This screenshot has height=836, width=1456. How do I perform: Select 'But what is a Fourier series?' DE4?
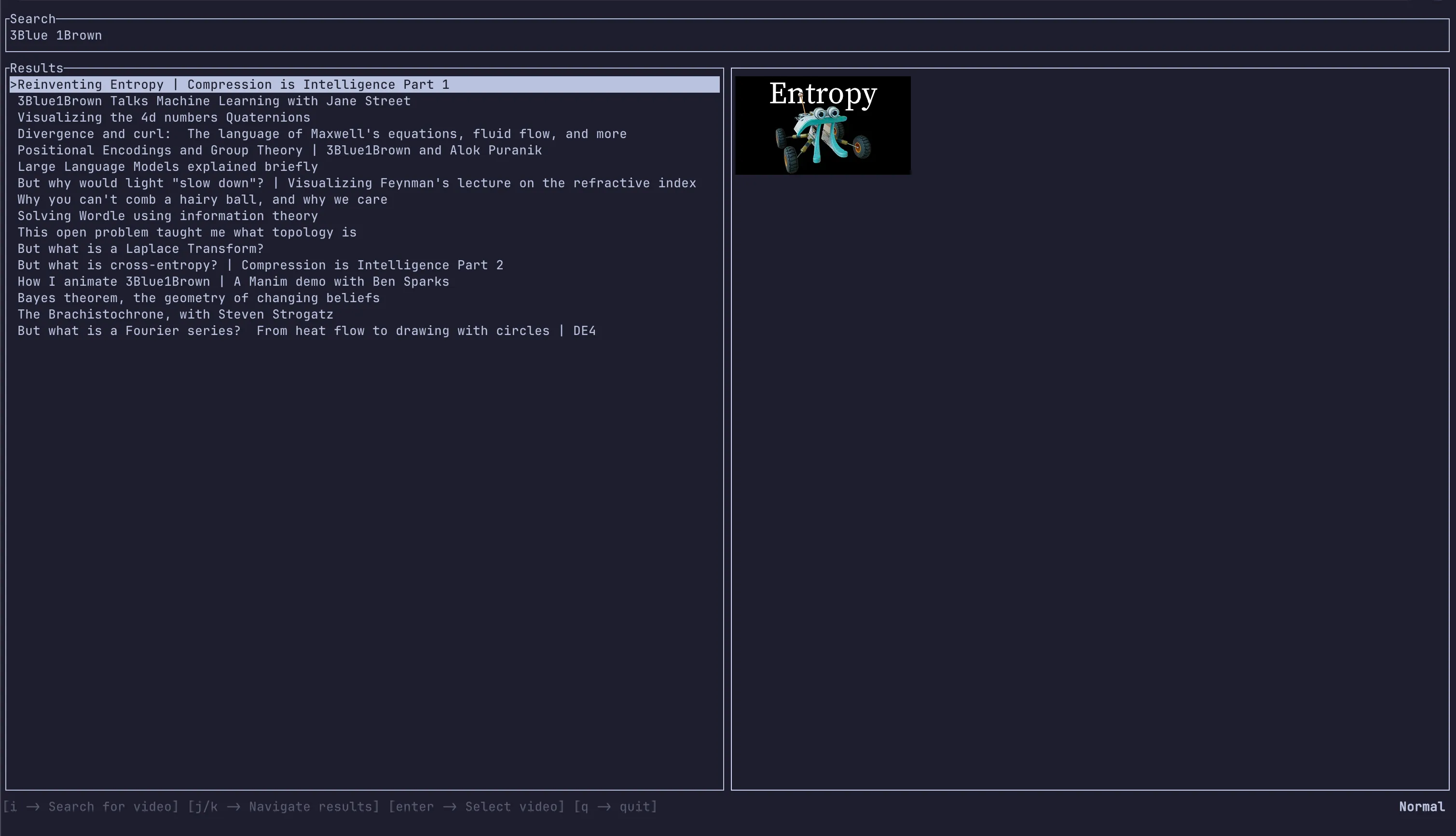pyautogui.click(x=364, y=331)
